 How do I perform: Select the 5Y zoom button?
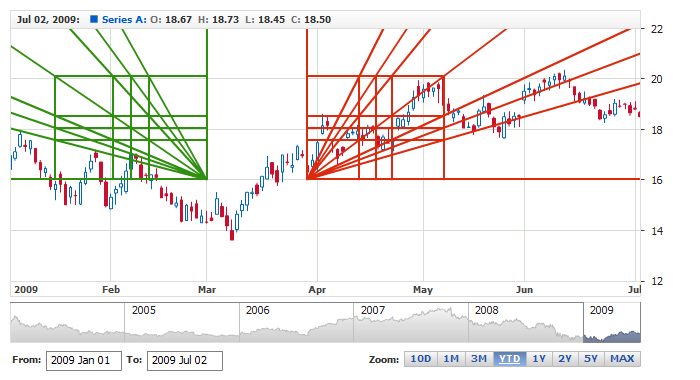[x=591, y=359]
